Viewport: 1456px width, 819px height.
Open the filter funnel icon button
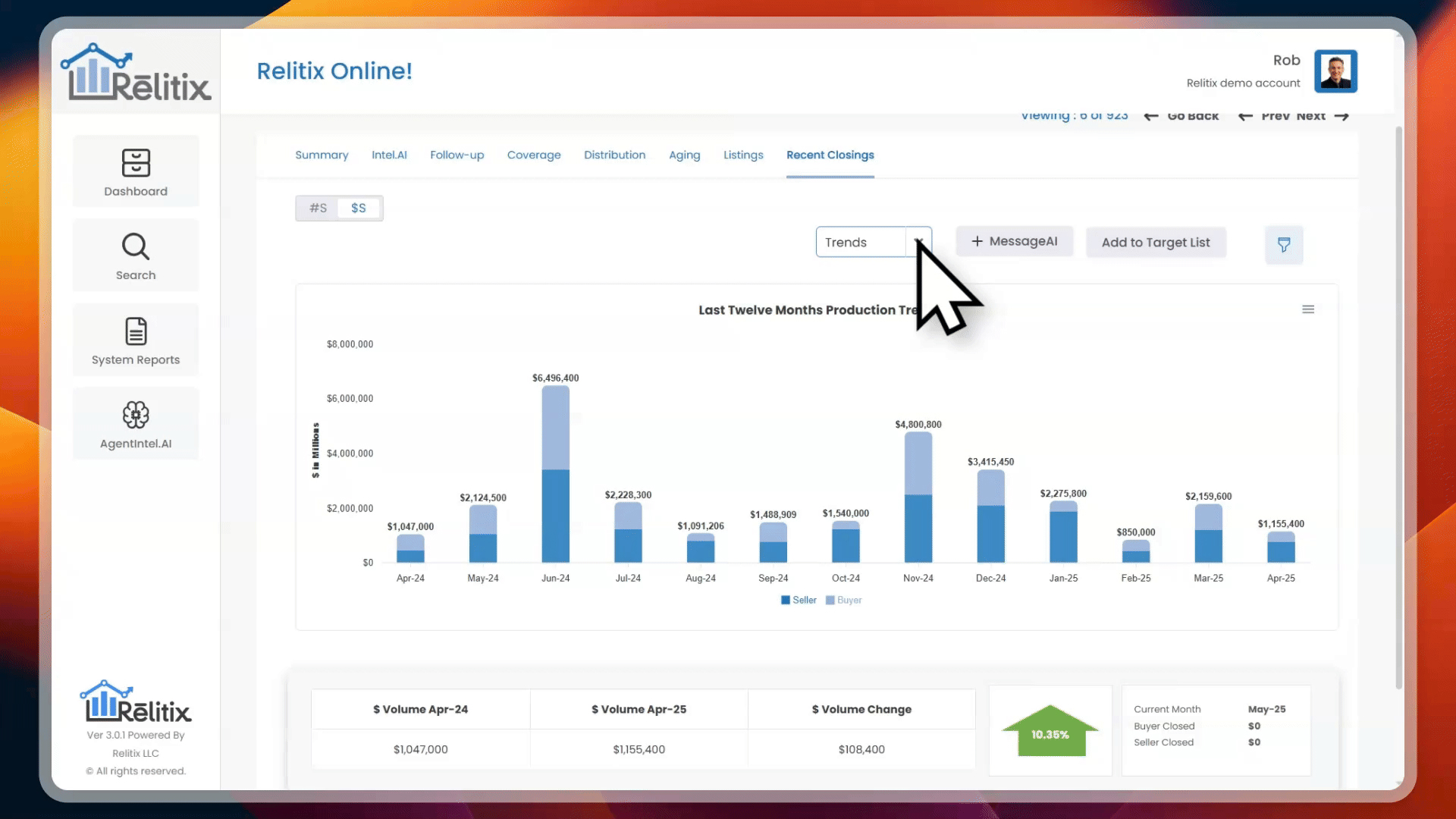tap(1284, 244)
